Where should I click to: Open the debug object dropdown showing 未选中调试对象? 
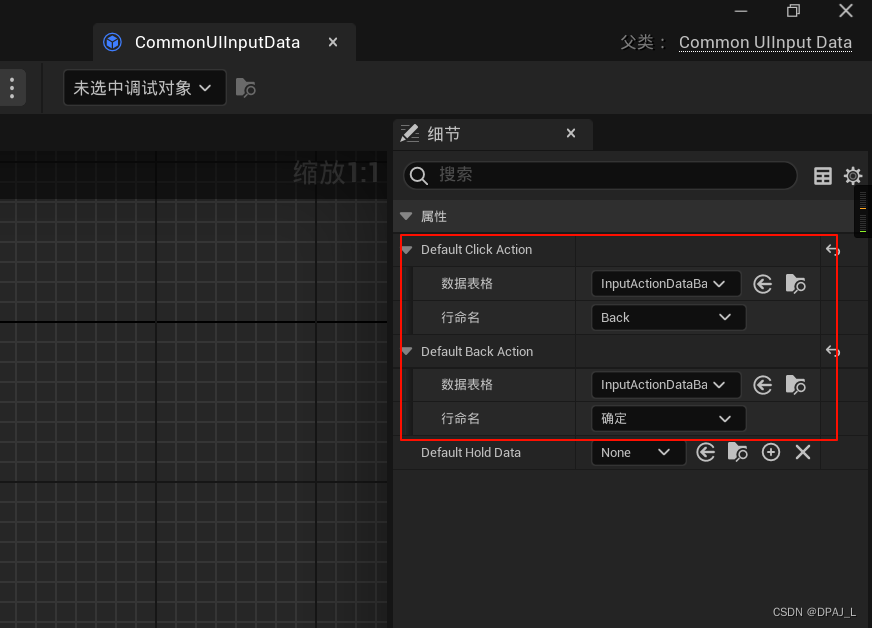coord(144,87)
